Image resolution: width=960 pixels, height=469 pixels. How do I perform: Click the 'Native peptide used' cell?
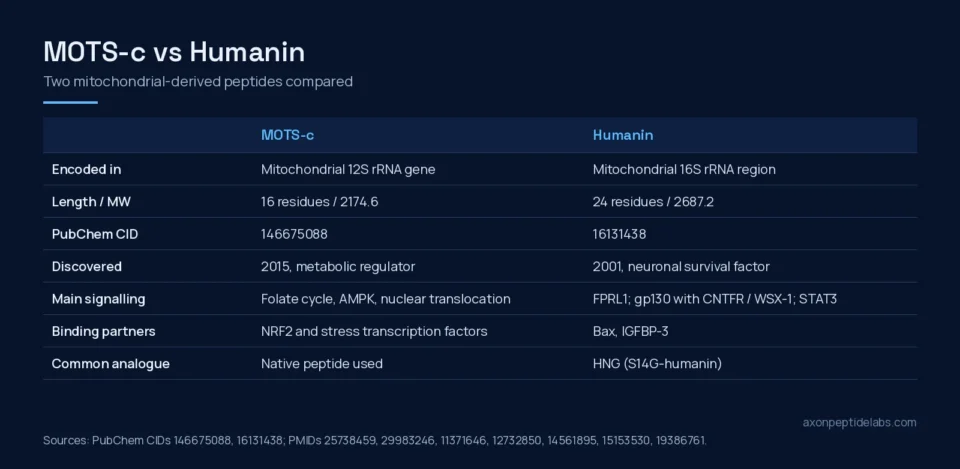[321, 364]
